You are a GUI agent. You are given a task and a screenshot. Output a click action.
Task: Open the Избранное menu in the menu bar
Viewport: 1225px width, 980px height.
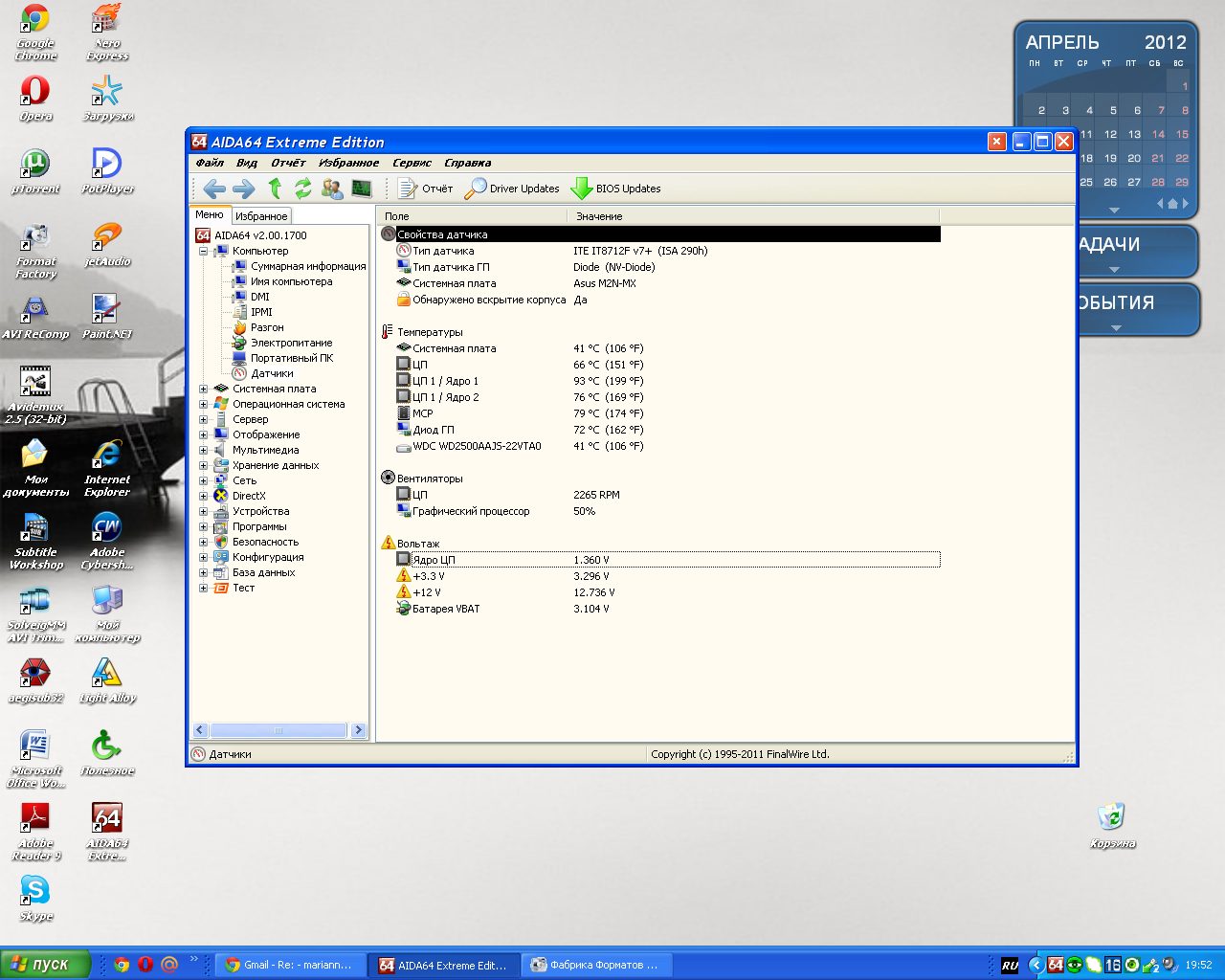pyautogui.click(x=349, y=163)
